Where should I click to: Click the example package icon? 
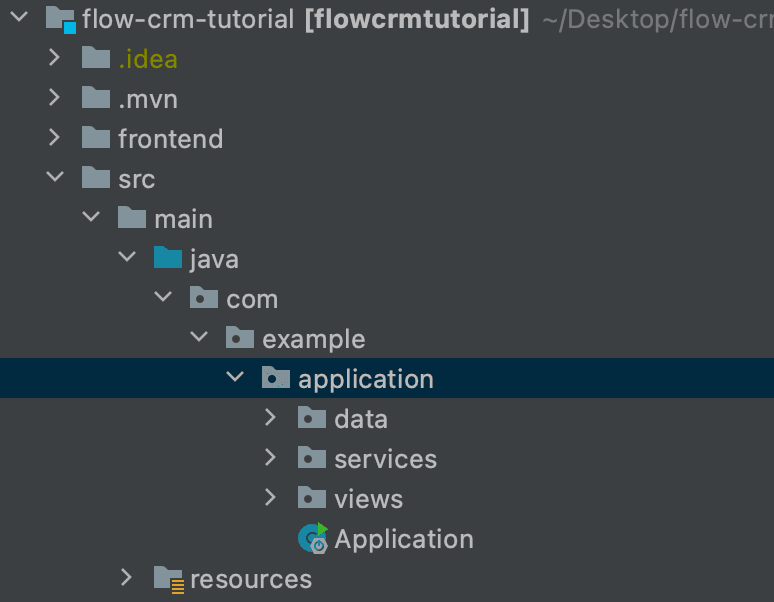point(240,337)
